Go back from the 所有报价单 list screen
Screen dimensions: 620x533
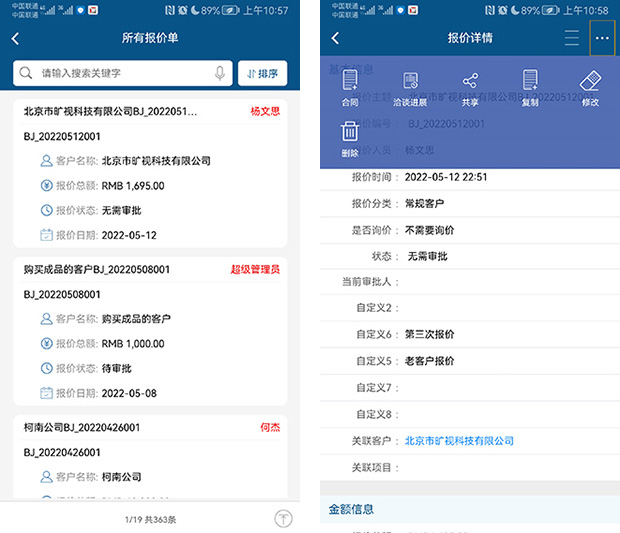coord(15,38)
